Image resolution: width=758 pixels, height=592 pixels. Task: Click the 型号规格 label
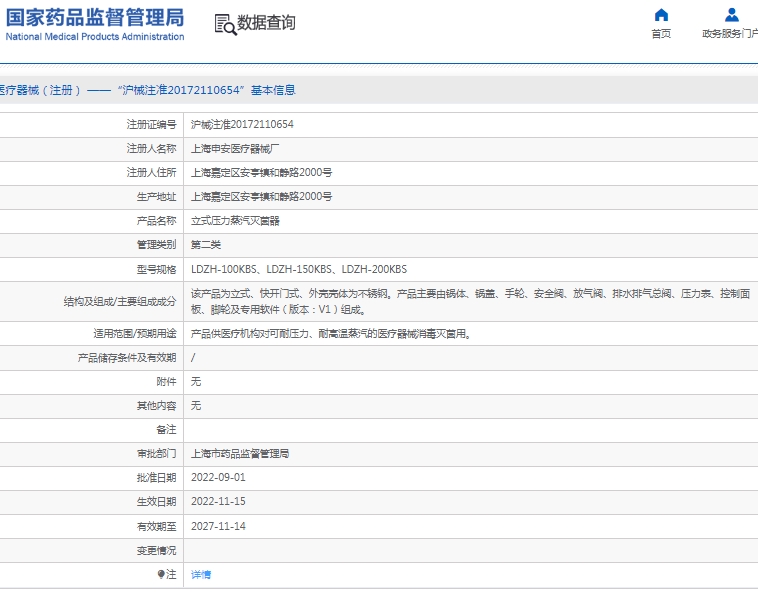click(x=156, y=269)
